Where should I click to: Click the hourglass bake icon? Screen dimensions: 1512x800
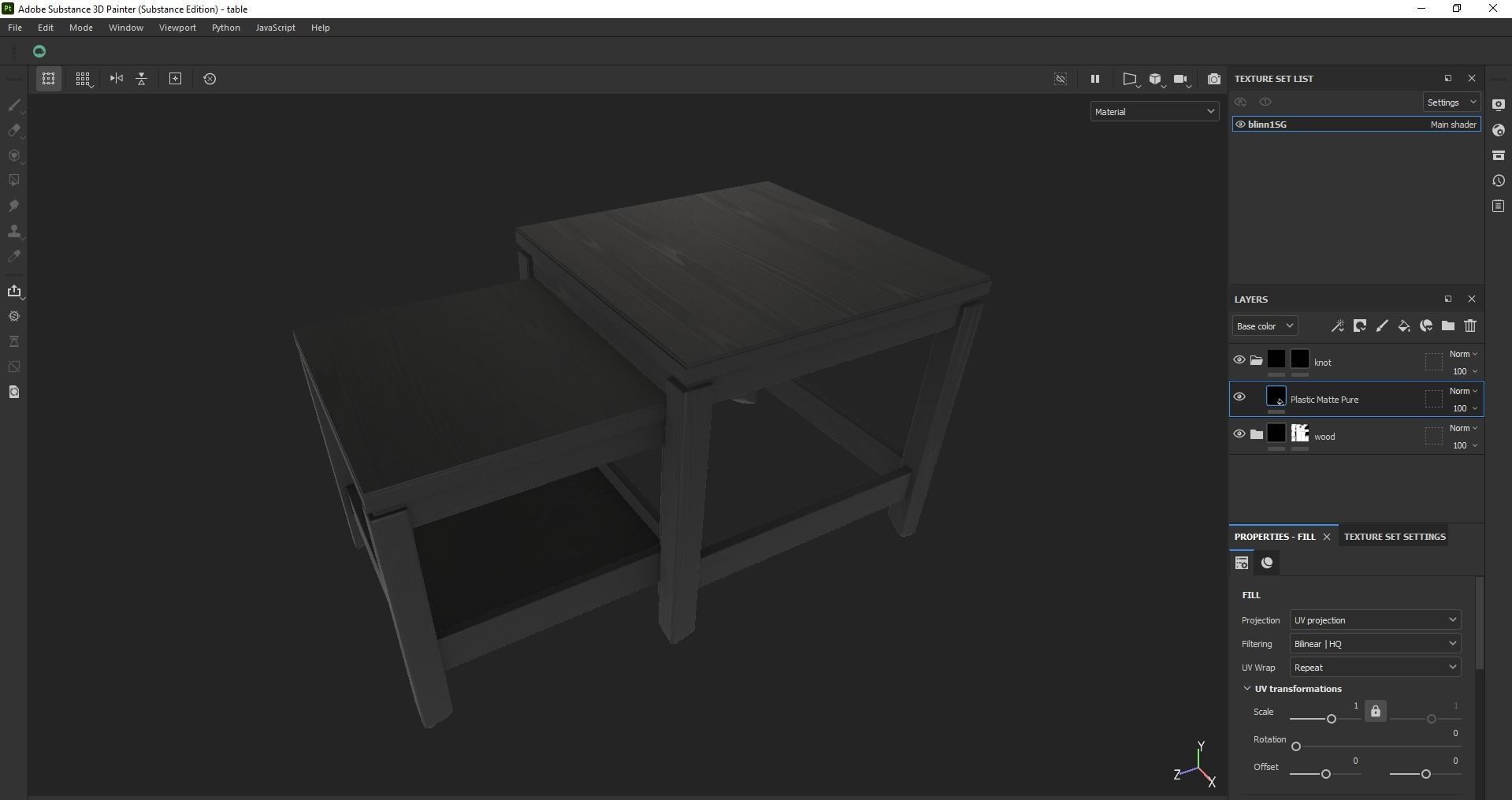pyautogui.click(x=14, y=341)
